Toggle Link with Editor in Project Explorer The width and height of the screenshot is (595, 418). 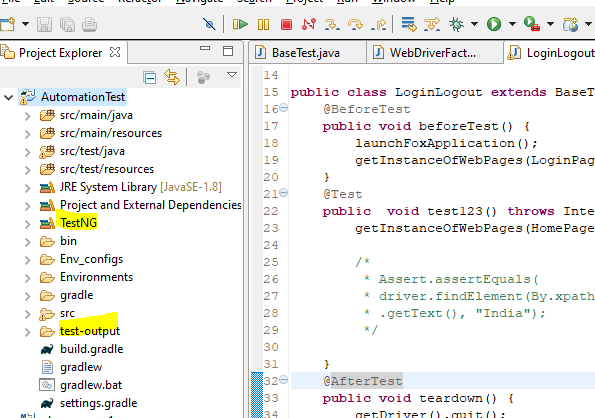point(172,77)
